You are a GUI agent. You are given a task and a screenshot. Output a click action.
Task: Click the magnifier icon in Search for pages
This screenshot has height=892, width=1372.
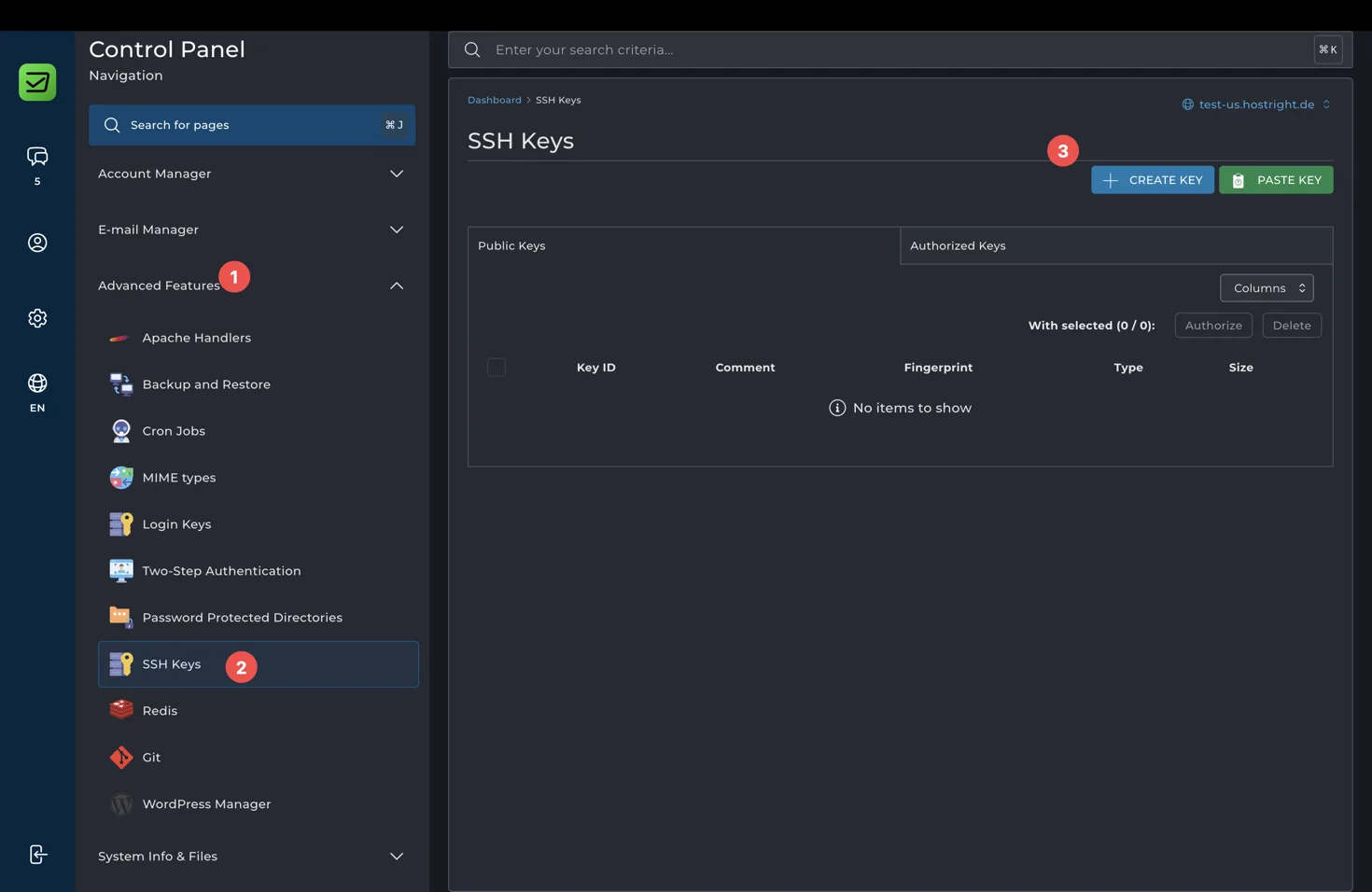(x=112, y=125)
